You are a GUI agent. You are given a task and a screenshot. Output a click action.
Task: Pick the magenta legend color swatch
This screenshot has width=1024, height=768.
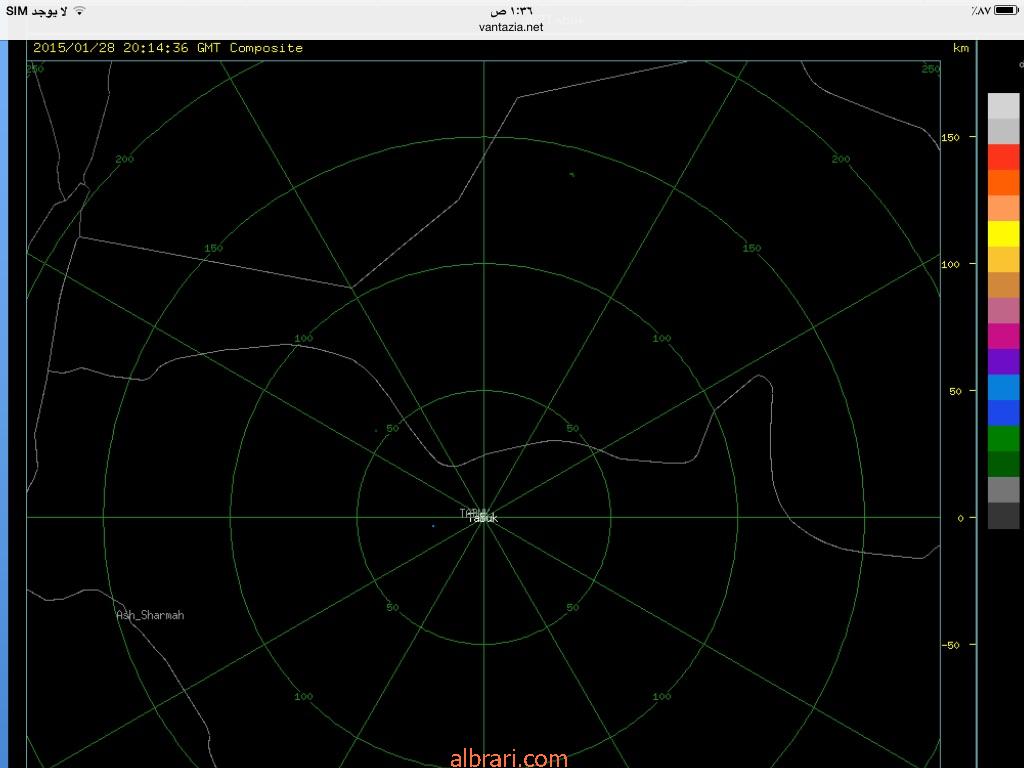pos(1003,336)
